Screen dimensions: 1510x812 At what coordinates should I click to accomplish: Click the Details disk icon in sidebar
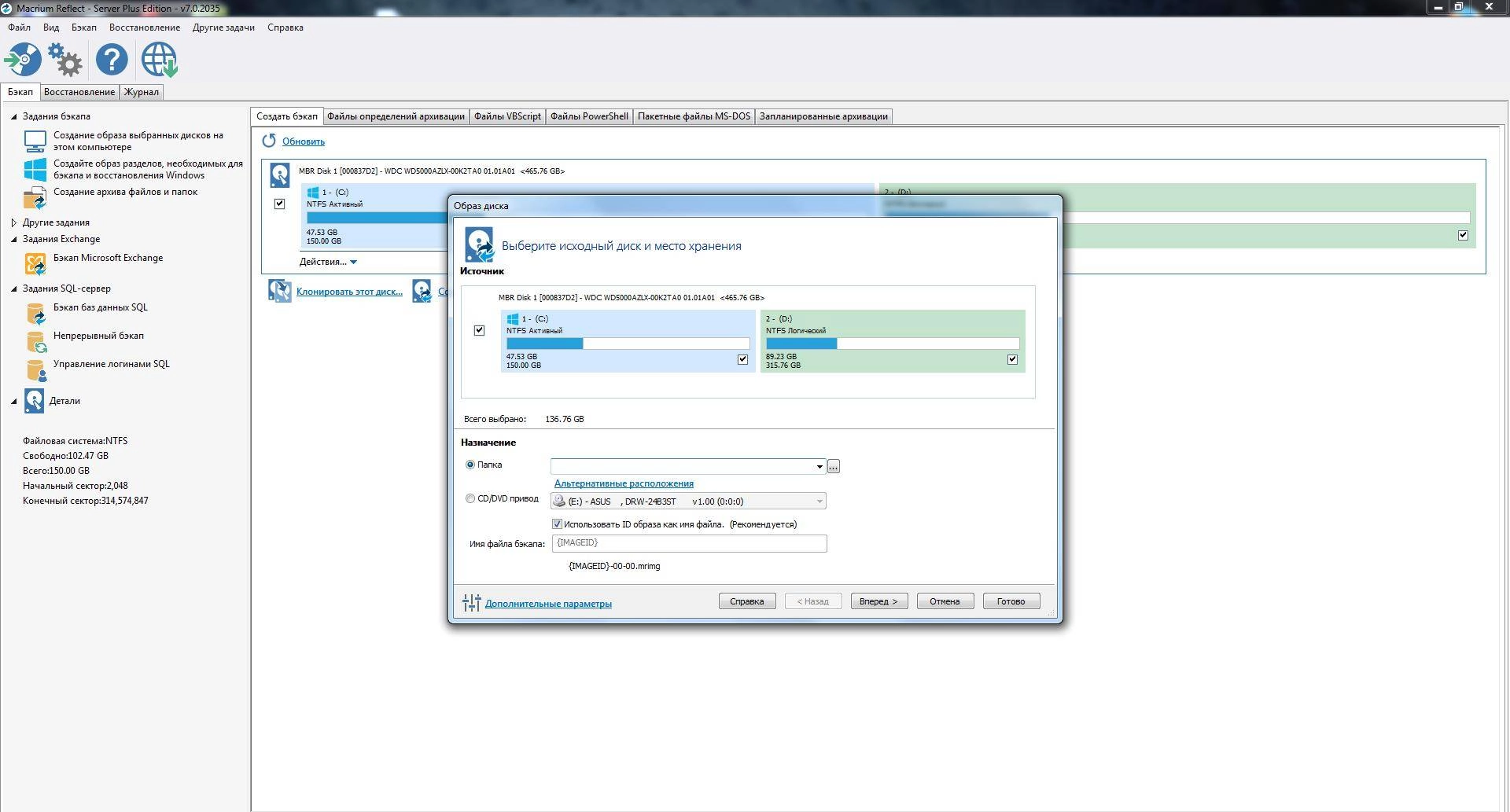[x=34, y=401]
